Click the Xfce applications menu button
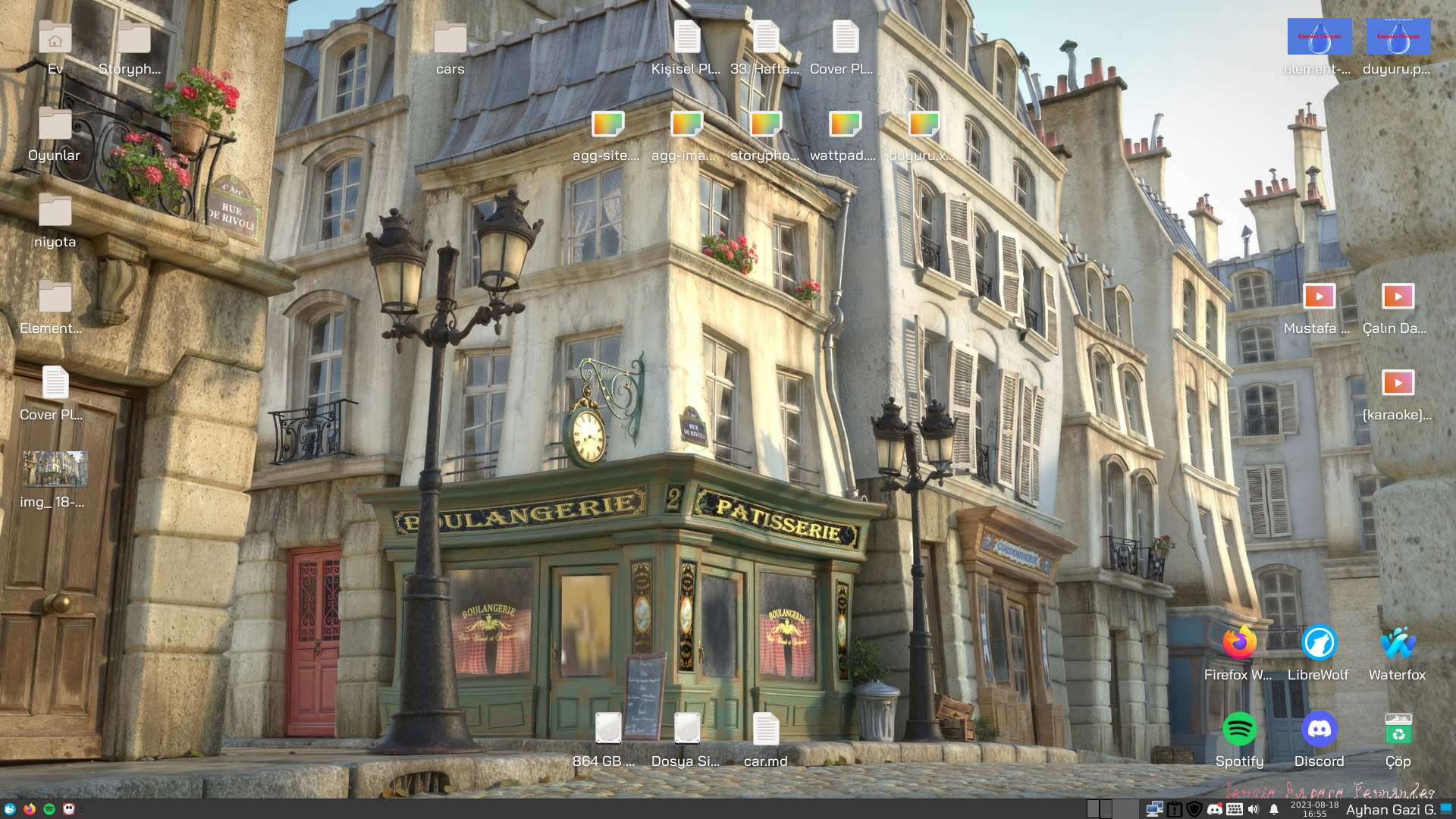 (10, 809)
